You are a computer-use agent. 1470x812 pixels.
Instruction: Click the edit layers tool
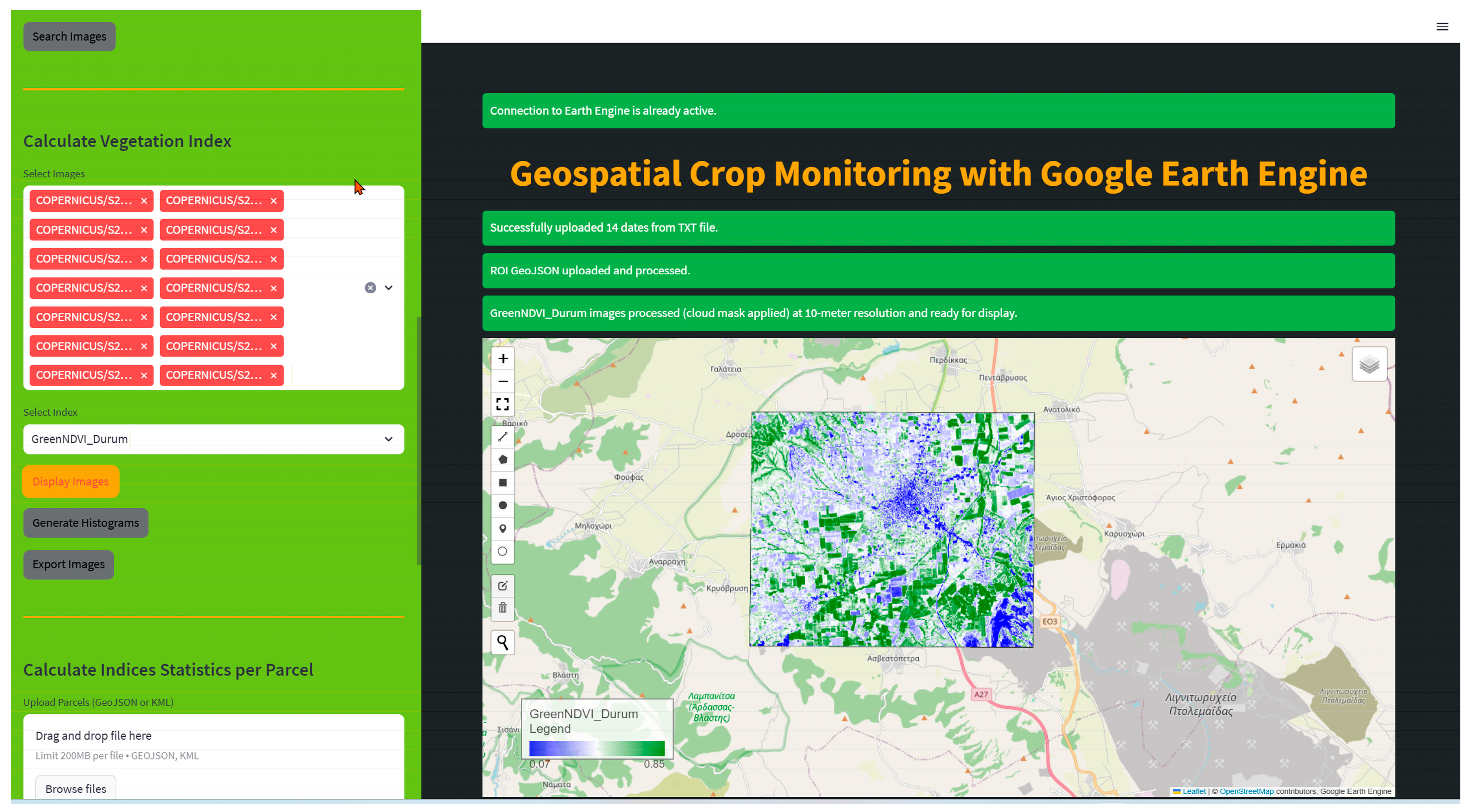(502, 585)
